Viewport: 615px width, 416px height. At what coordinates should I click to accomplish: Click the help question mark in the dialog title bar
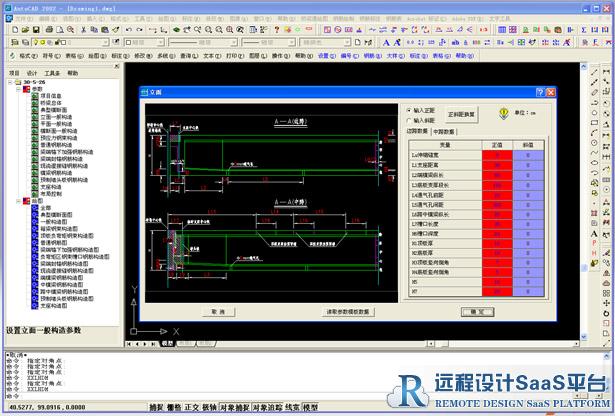[x=538, y=92]
